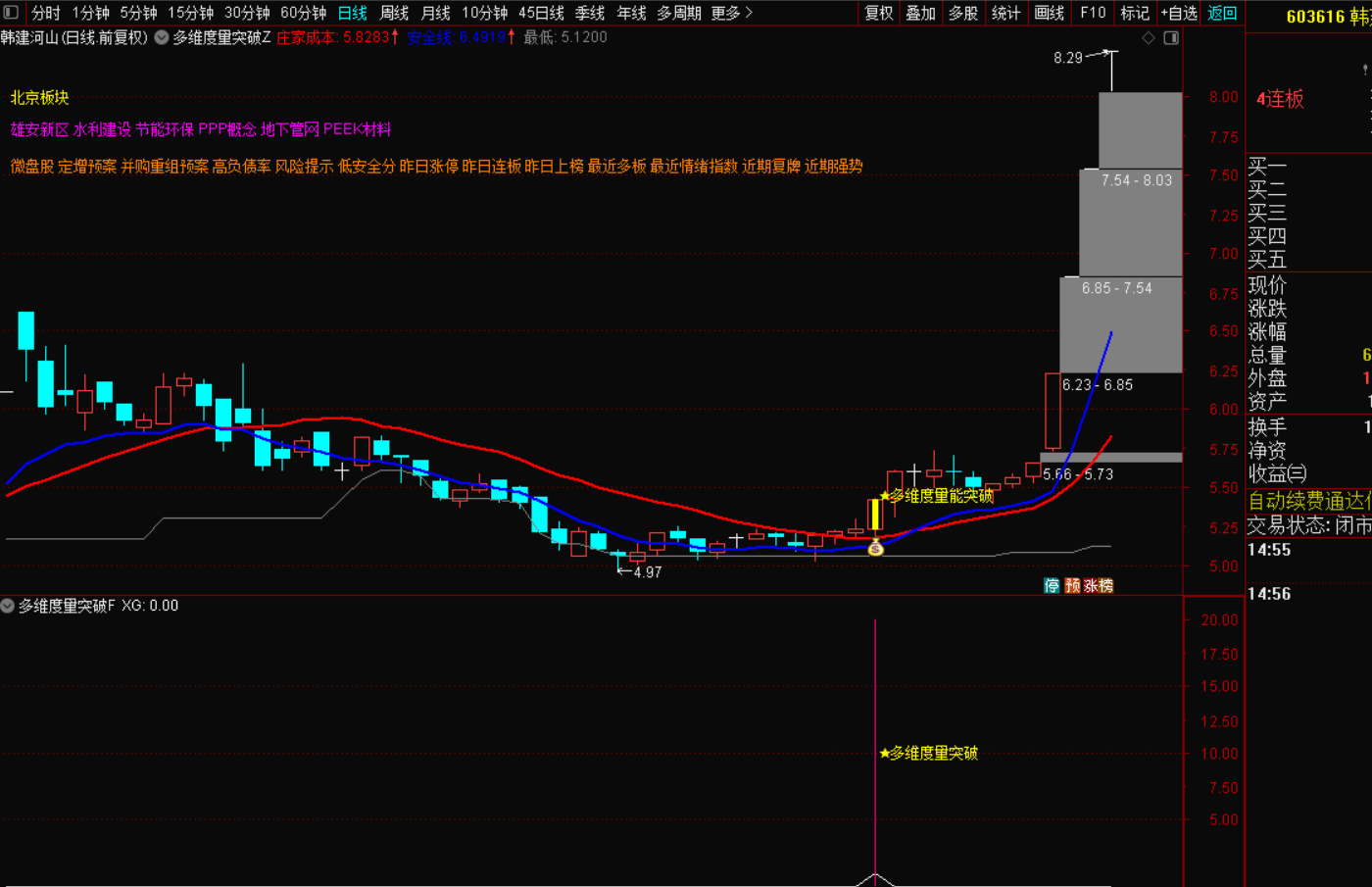This screenshot has height=887, width=1372.
Task: Click the 6.85 - 7.54 gray price block
Action: (1120, 324)
